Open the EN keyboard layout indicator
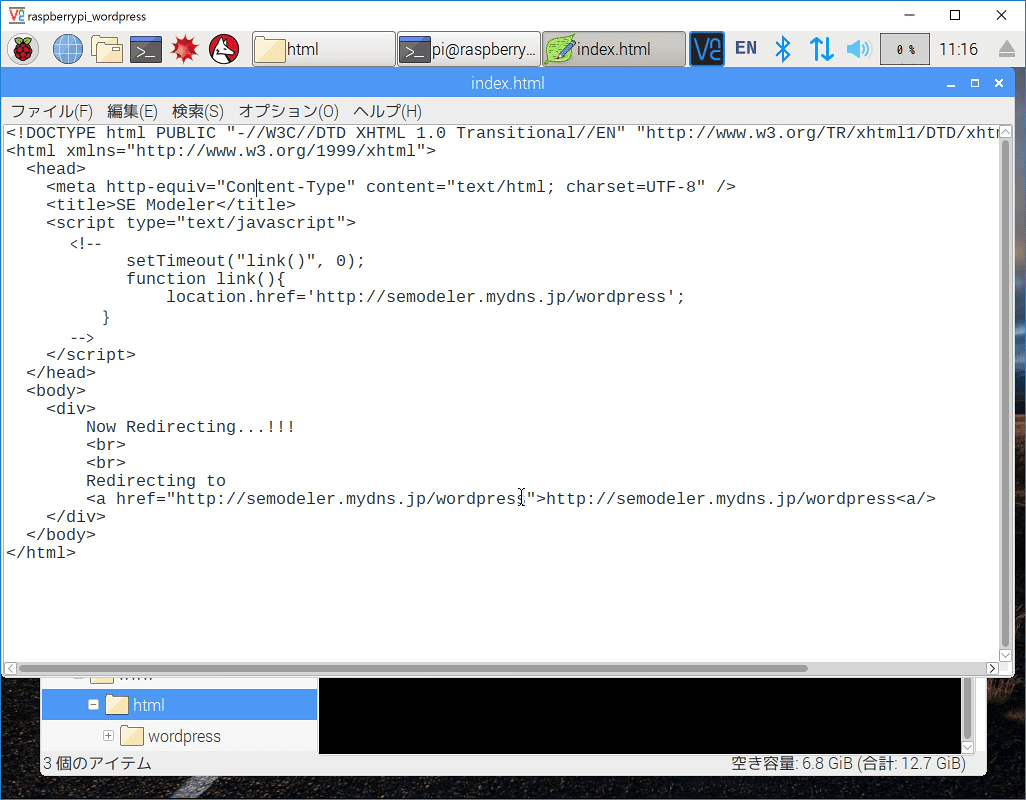The height and width of the screenshot is (800, 1026). pyautogui.click(x=745, y=48)
